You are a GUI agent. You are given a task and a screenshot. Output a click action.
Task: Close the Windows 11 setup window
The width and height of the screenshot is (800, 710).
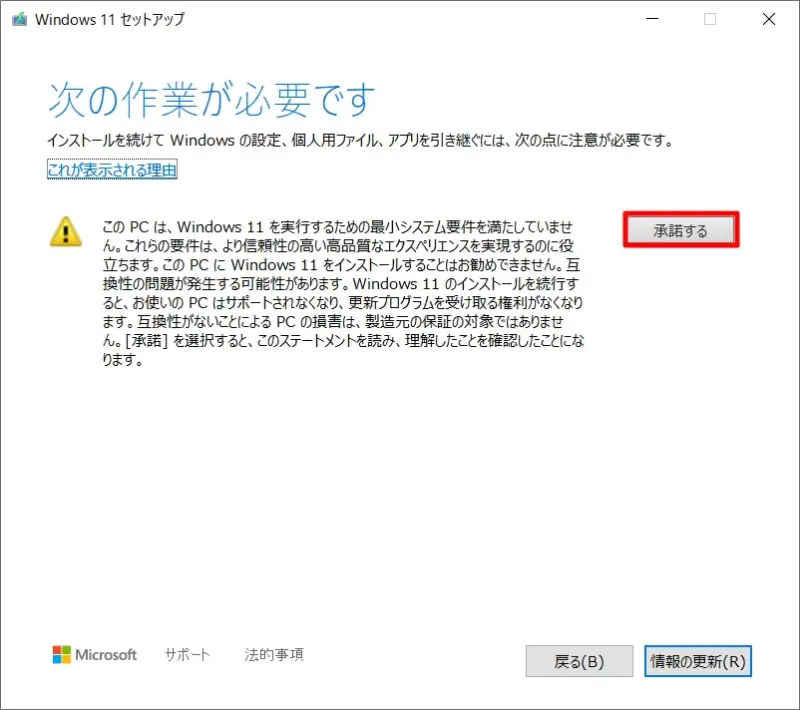pyautogui.click(x=769, y=19)
